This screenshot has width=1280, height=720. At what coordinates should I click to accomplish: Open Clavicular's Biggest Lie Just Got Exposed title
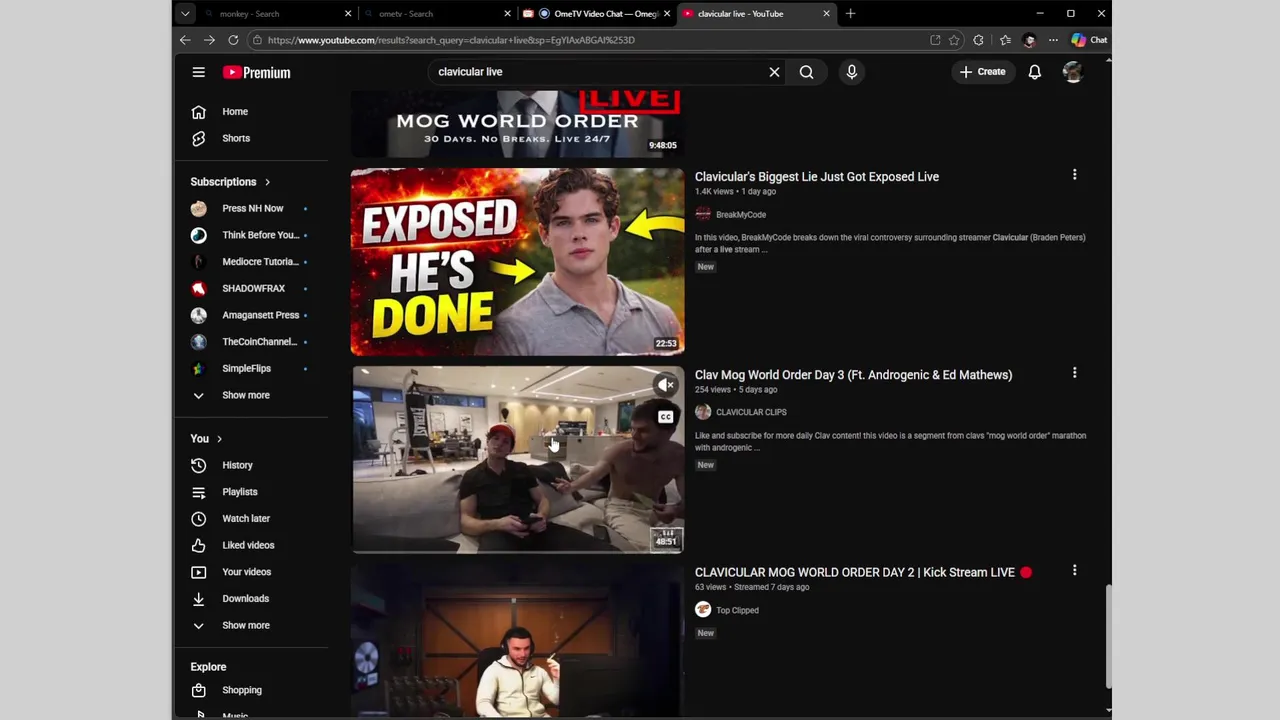pos(817,177)
